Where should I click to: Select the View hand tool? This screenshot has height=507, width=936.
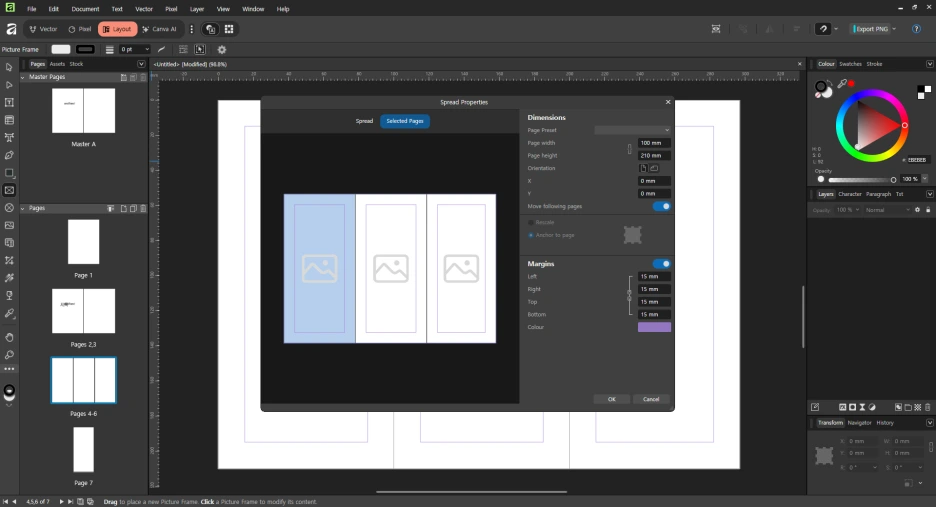9,337
